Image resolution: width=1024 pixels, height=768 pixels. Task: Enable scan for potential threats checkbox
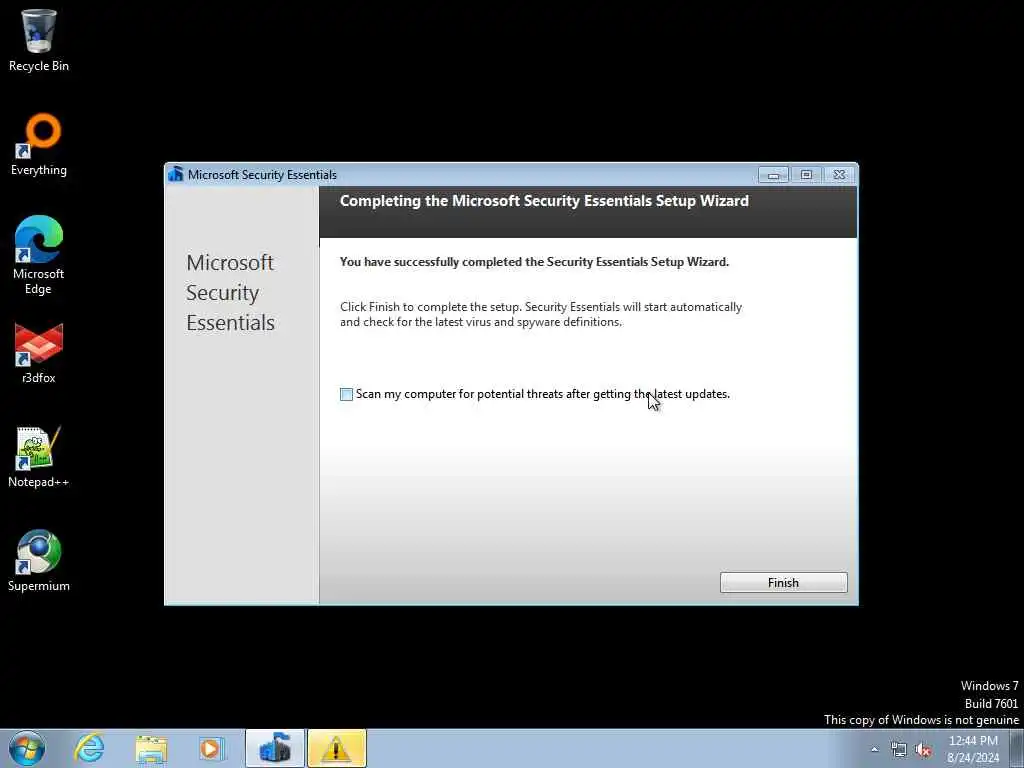346,394
